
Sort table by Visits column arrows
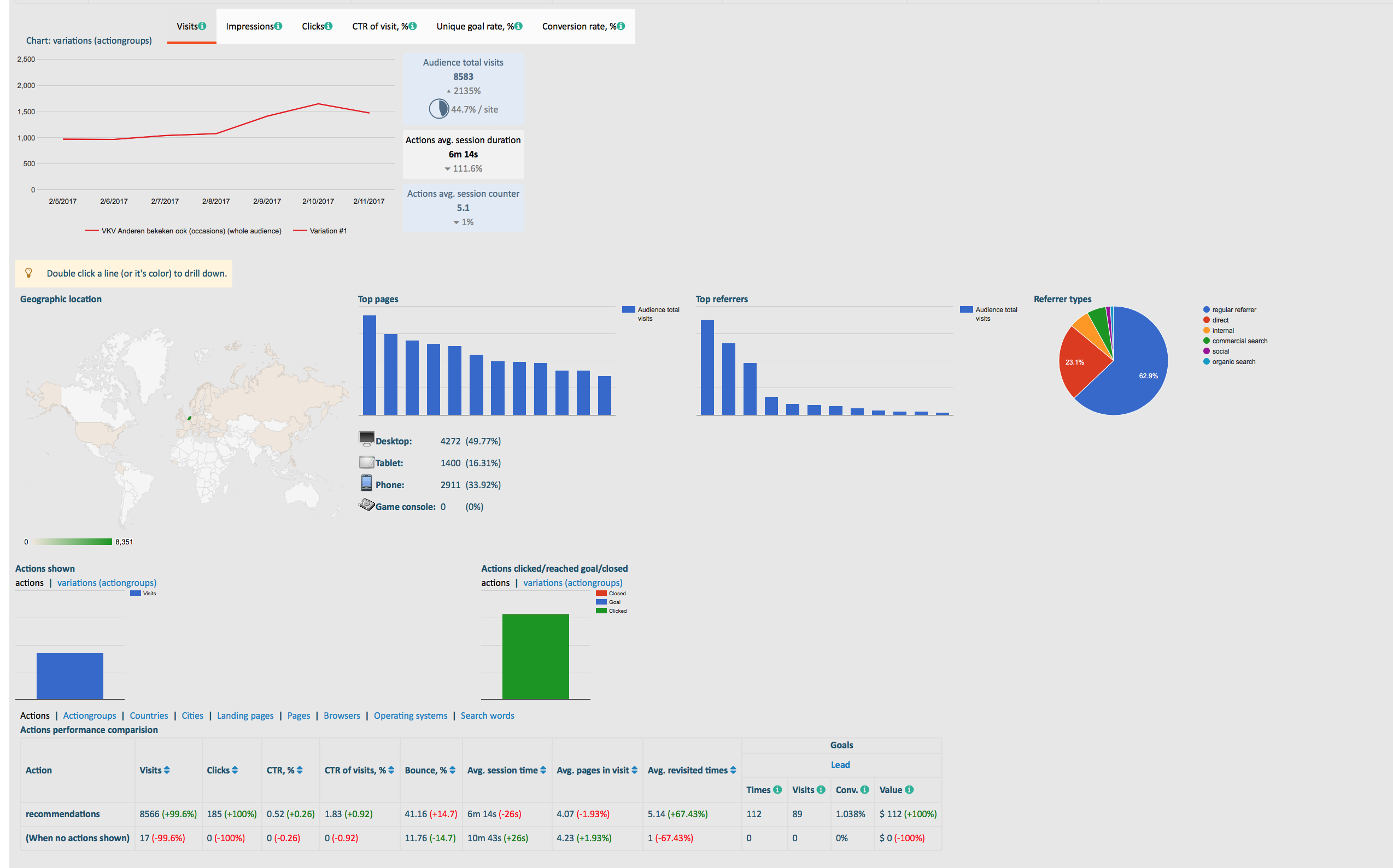click(x=167, y=770)
